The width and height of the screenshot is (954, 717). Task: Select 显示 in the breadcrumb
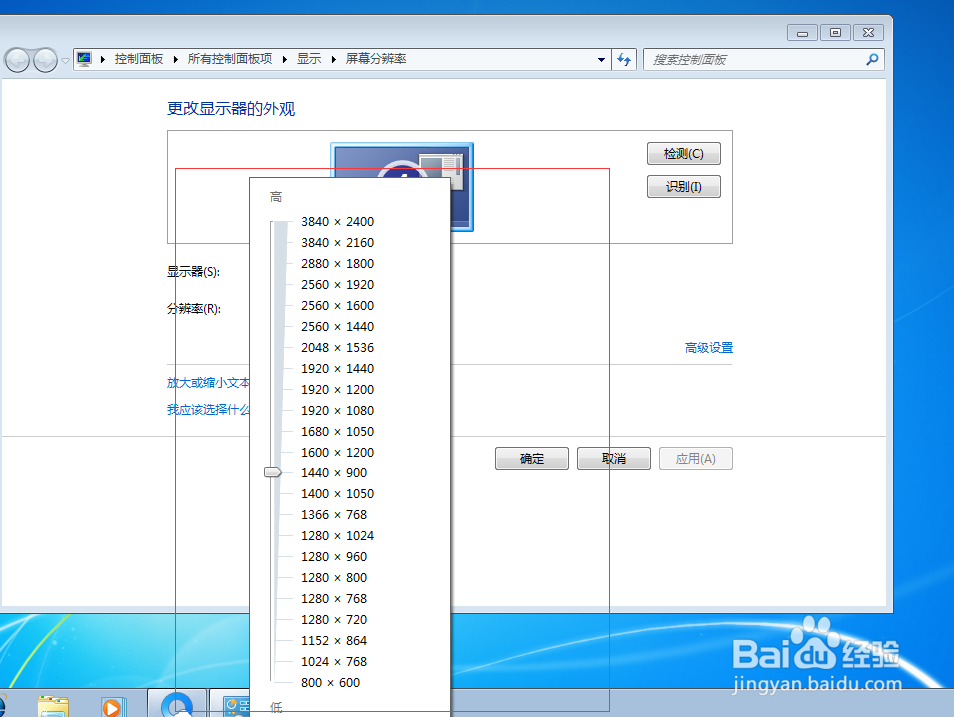[x=309, y=59]
